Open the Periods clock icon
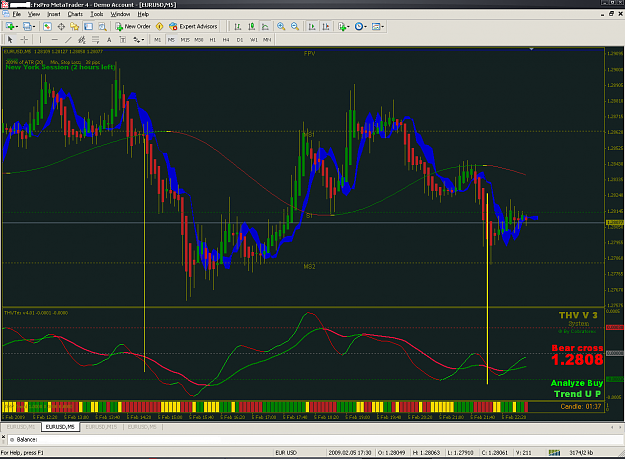 click(x=359, y=26)
